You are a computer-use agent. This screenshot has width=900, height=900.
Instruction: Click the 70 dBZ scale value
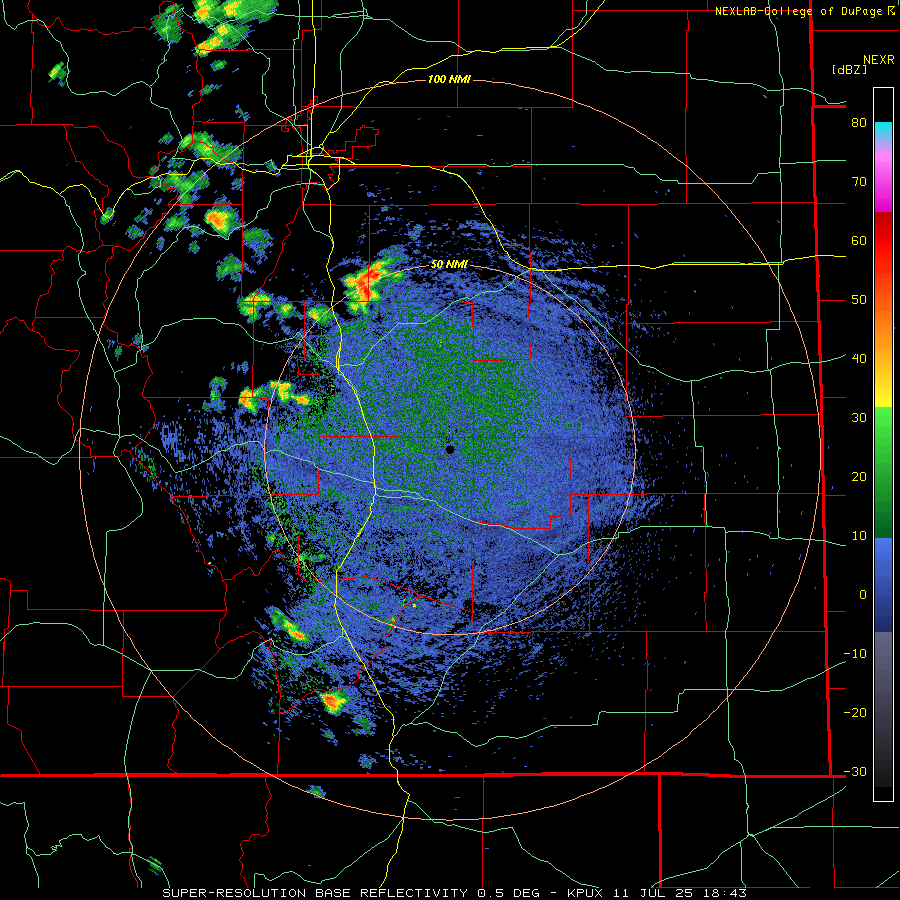pos(859,182)
